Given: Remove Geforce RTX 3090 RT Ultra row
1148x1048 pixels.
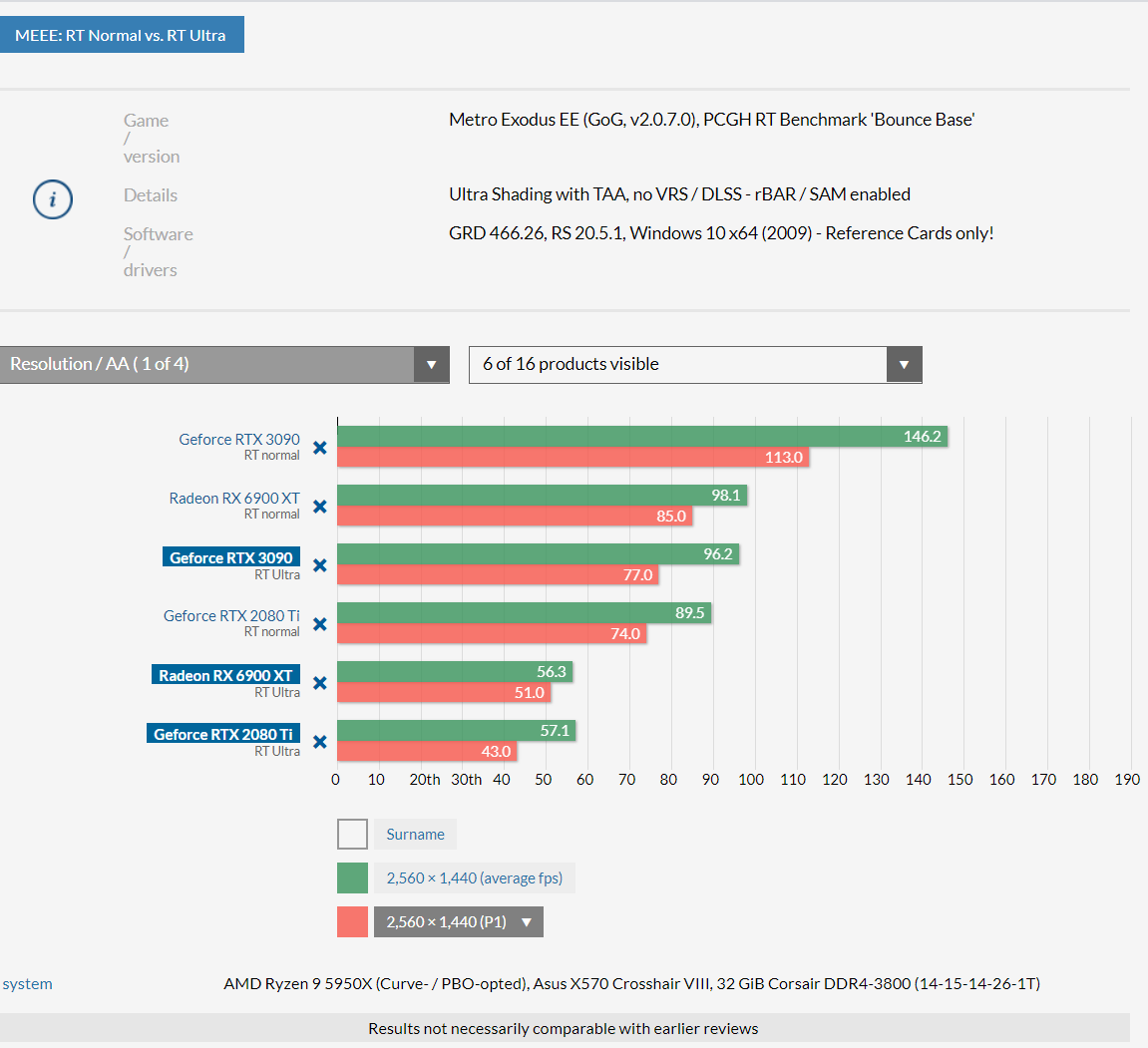Looking at the screenshot, I should click(x=320, y=565).
